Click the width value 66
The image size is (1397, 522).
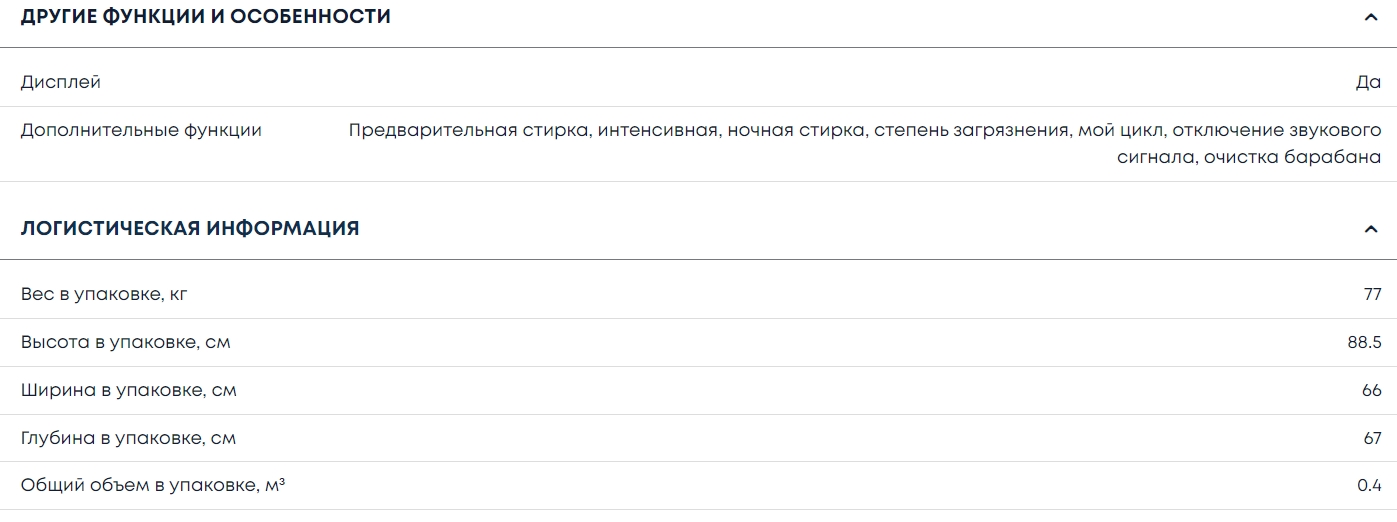(x=1371, y=390)
